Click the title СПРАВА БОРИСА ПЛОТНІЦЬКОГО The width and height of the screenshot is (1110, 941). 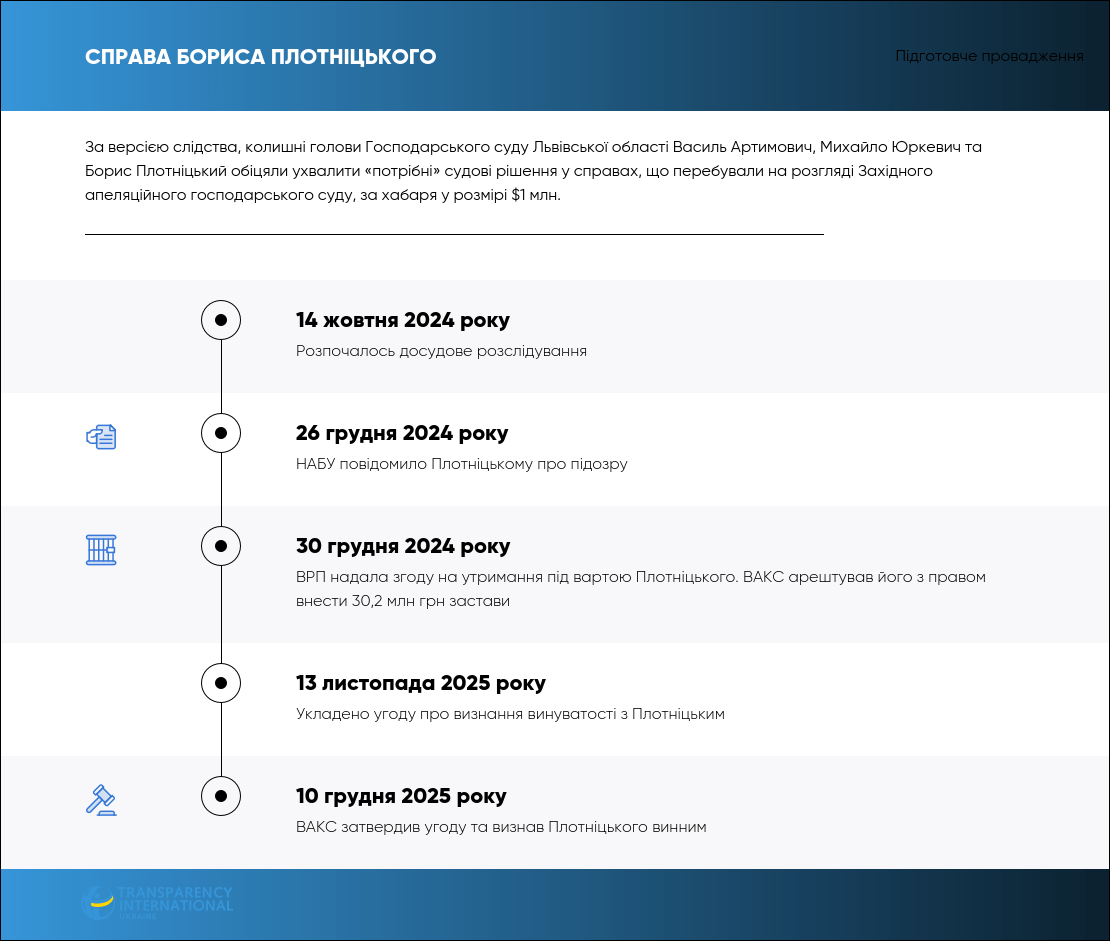pyautogui.click(x=261, y=57)
